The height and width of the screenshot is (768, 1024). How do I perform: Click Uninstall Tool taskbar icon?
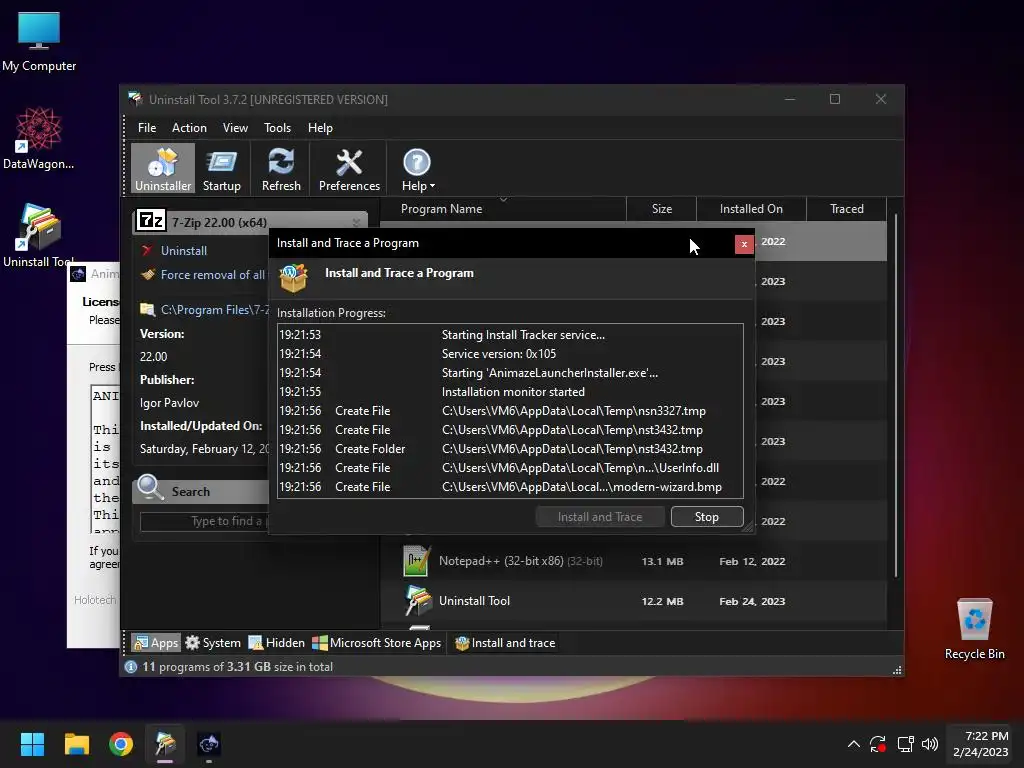(165, 744)
